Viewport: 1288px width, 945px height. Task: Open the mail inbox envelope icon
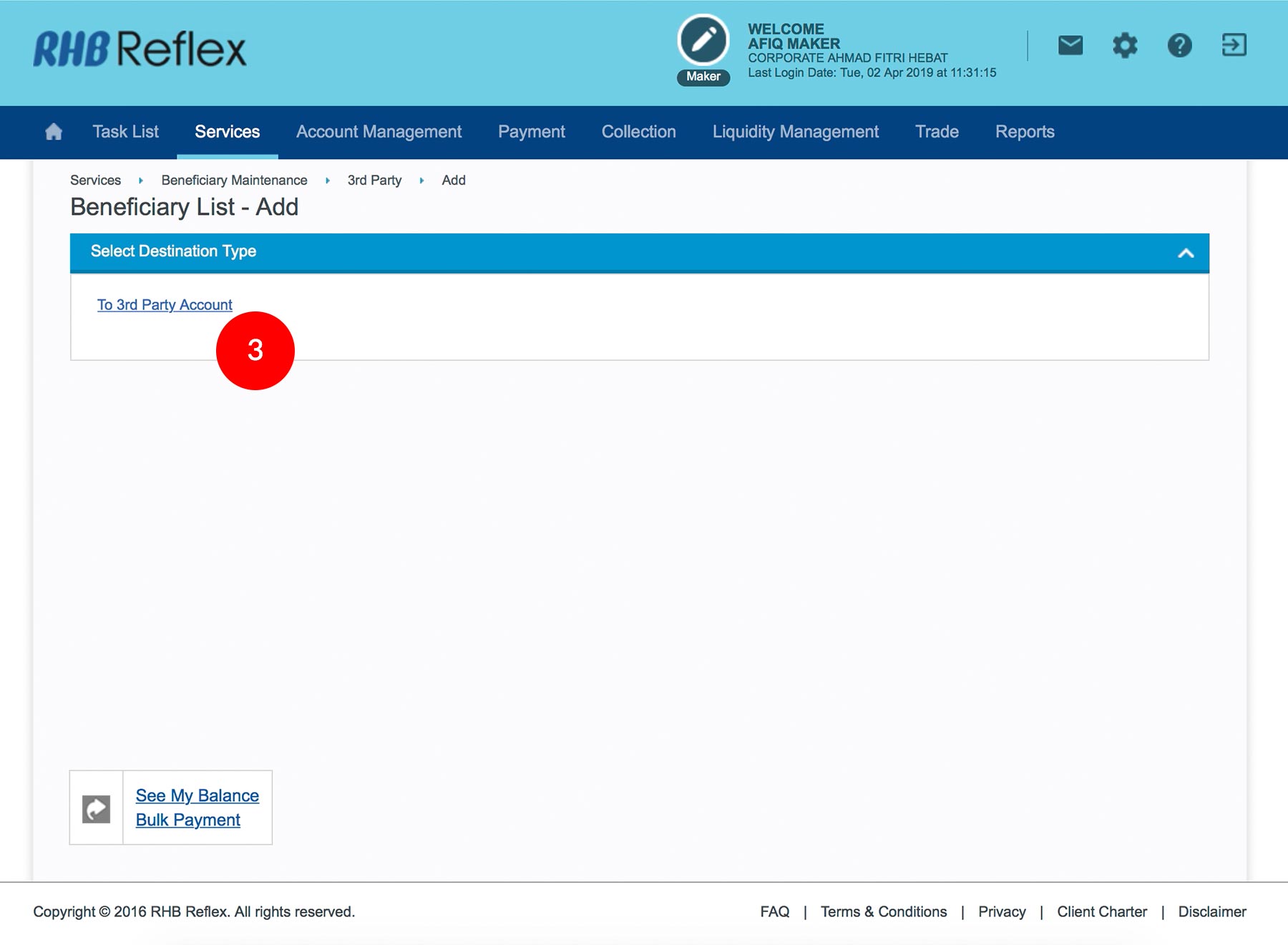(1070, 46)
